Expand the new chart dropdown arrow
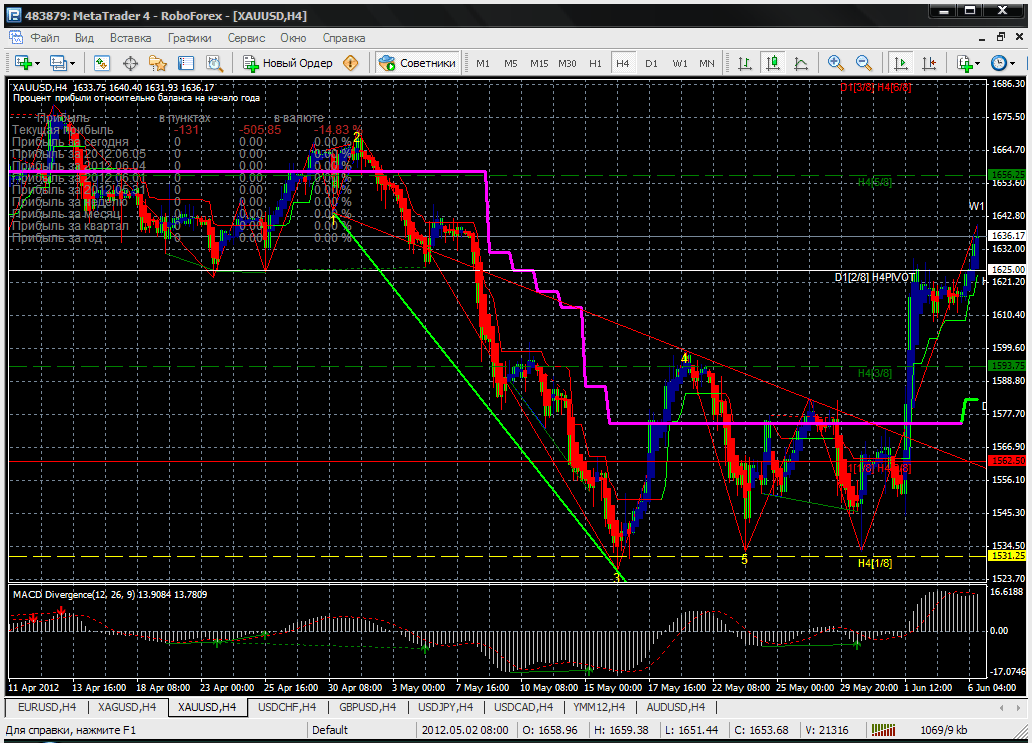The width and height of the screenshot is (1032, 743). [x=37, y=63]
